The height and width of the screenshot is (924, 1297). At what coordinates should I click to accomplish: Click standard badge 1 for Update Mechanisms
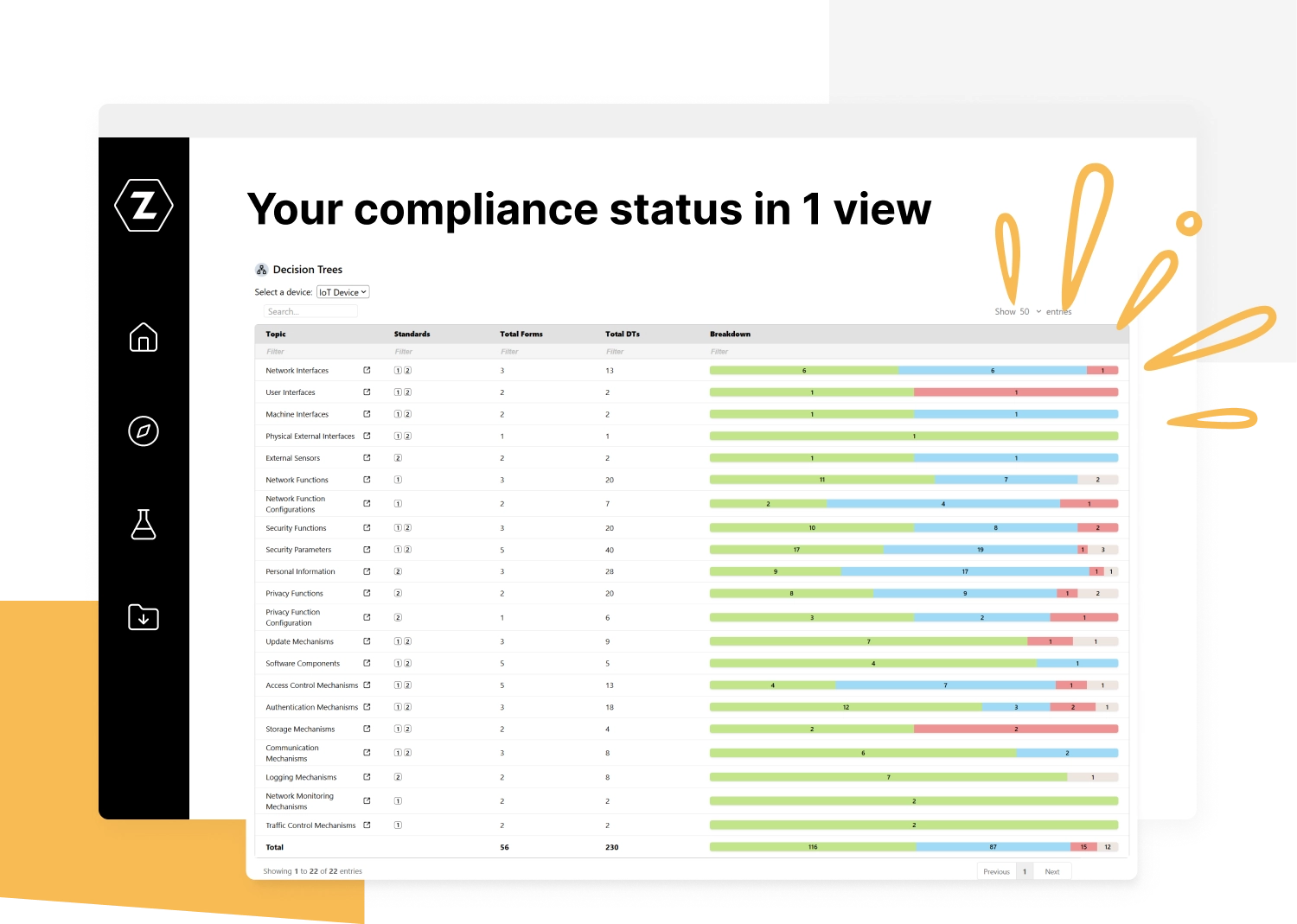(x=397, y=641)
